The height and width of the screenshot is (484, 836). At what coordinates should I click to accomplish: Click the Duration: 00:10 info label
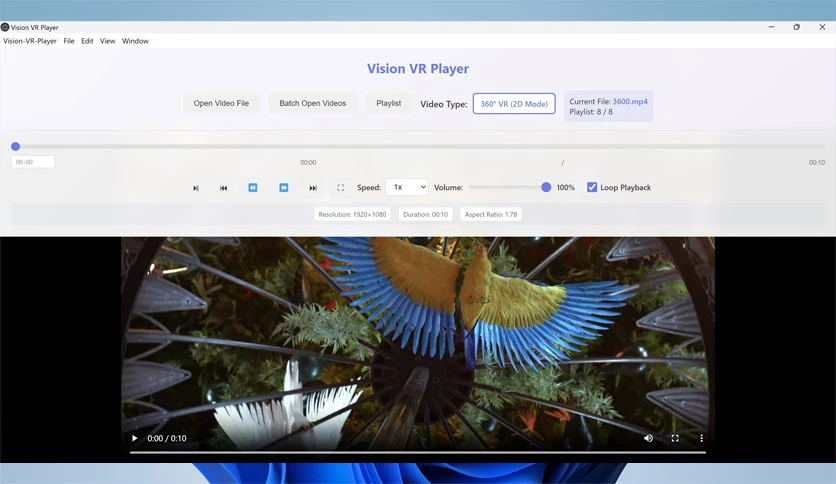(425, 214)
